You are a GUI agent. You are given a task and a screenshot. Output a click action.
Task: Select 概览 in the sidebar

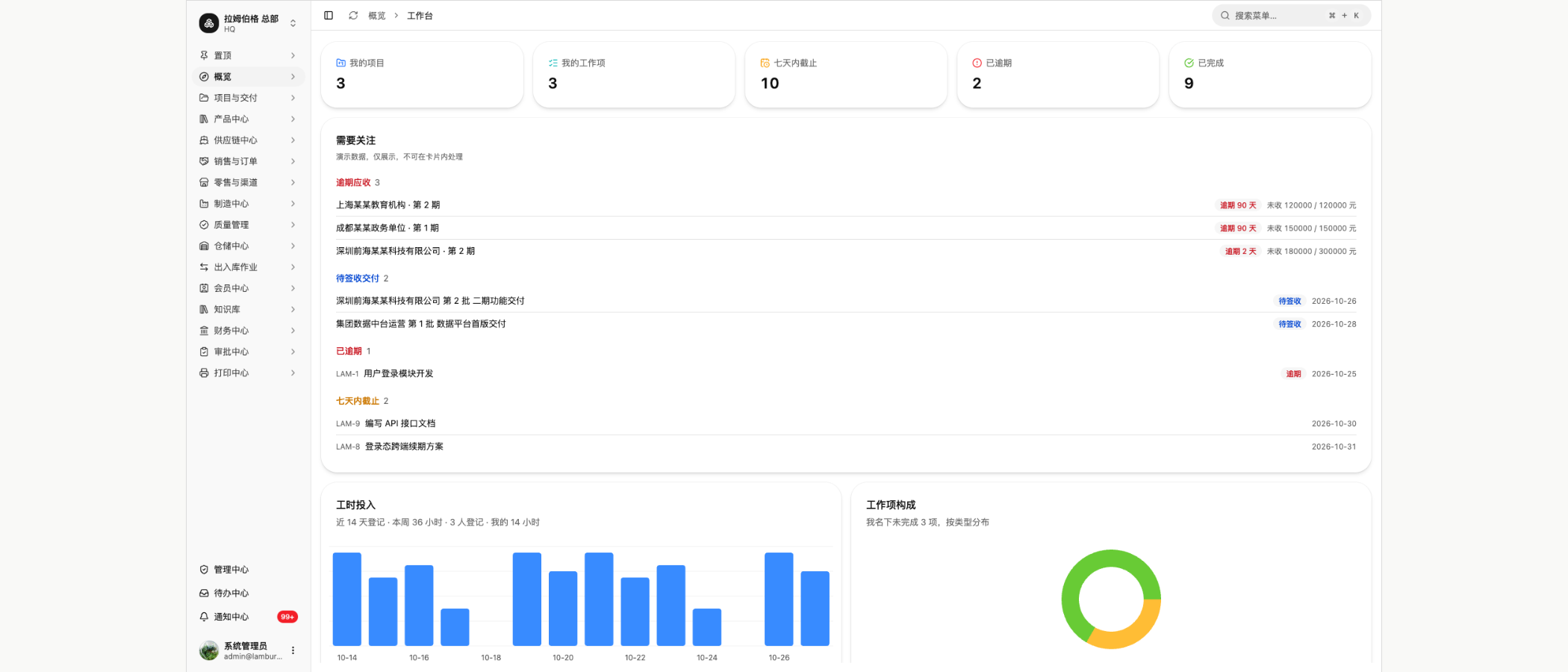tap(249, 77)
